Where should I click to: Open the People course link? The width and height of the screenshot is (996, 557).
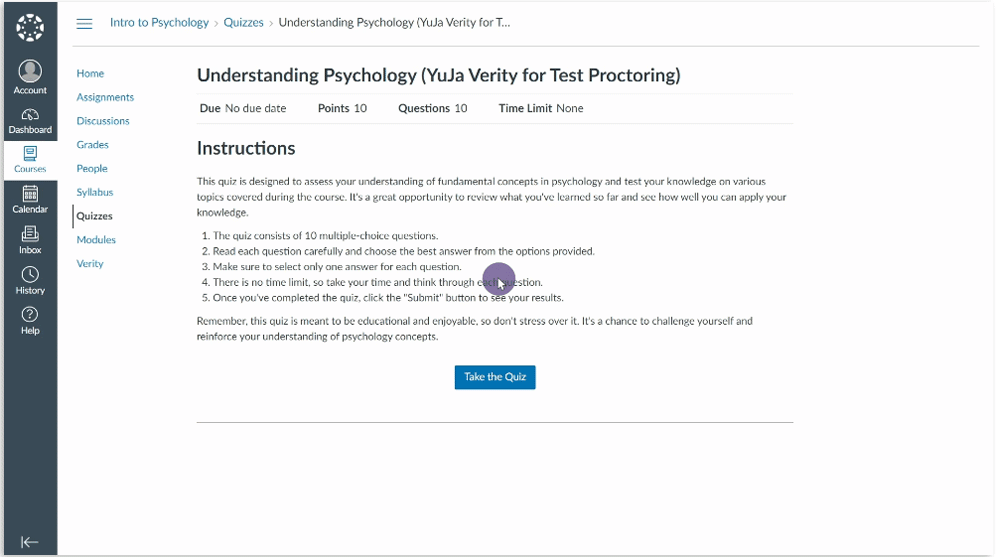pos(92,168)
